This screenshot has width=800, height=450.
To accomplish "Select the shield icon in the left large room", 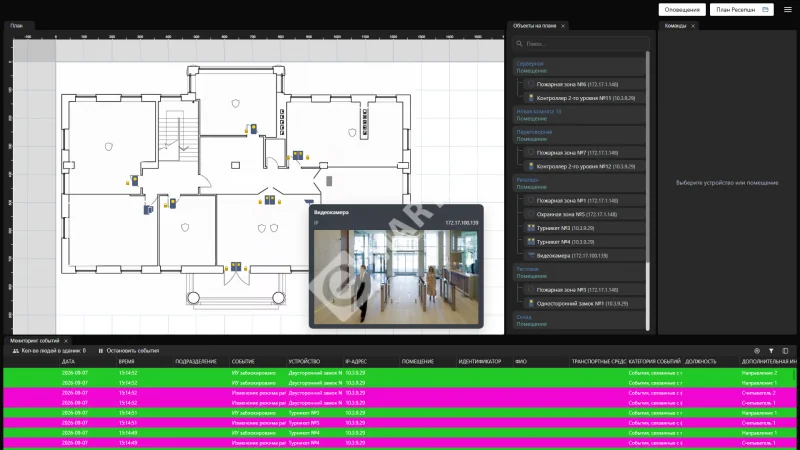I will pos(109,147).
